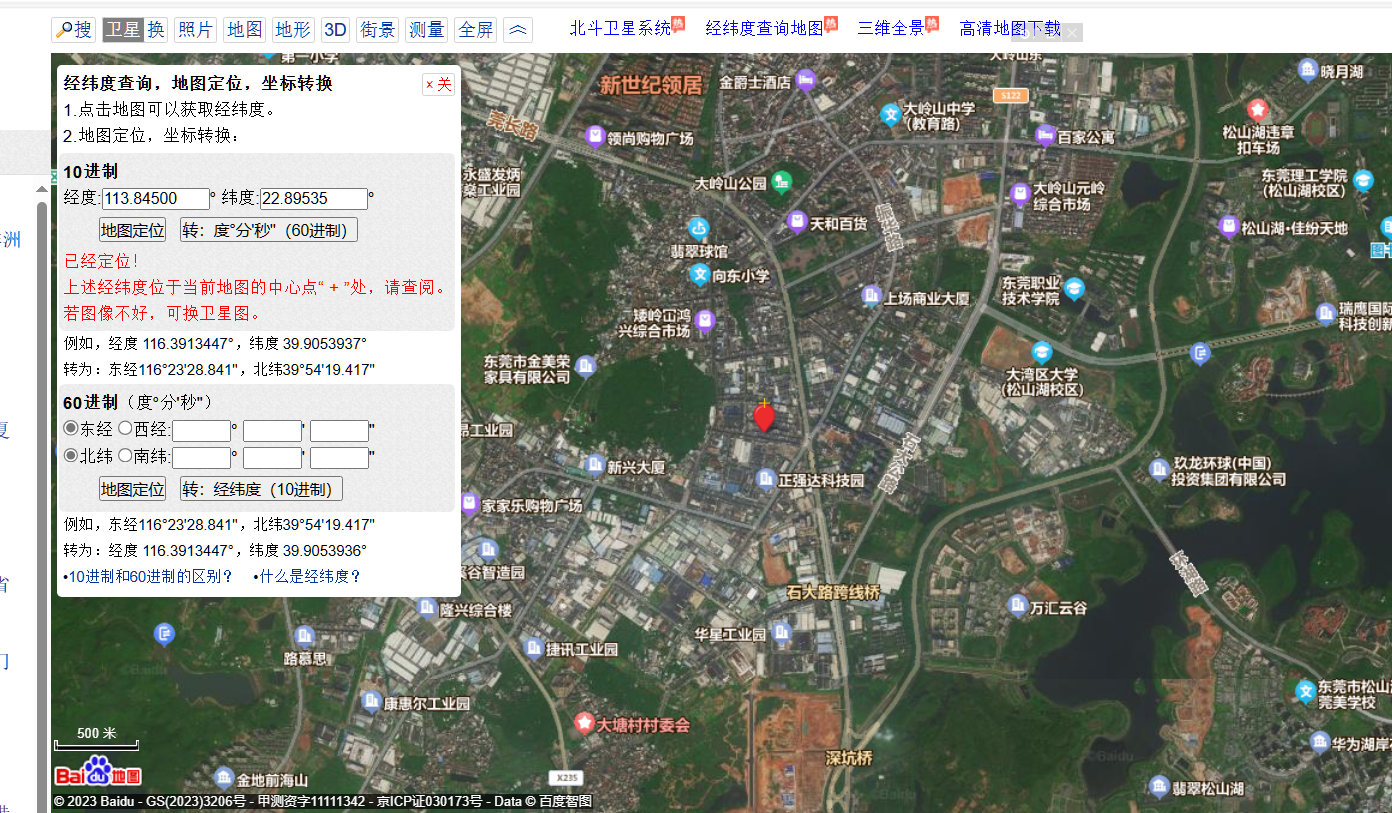The image size is (1392, 813).
Task: Select the 南纬 radio button
Action: click(125, 455)
